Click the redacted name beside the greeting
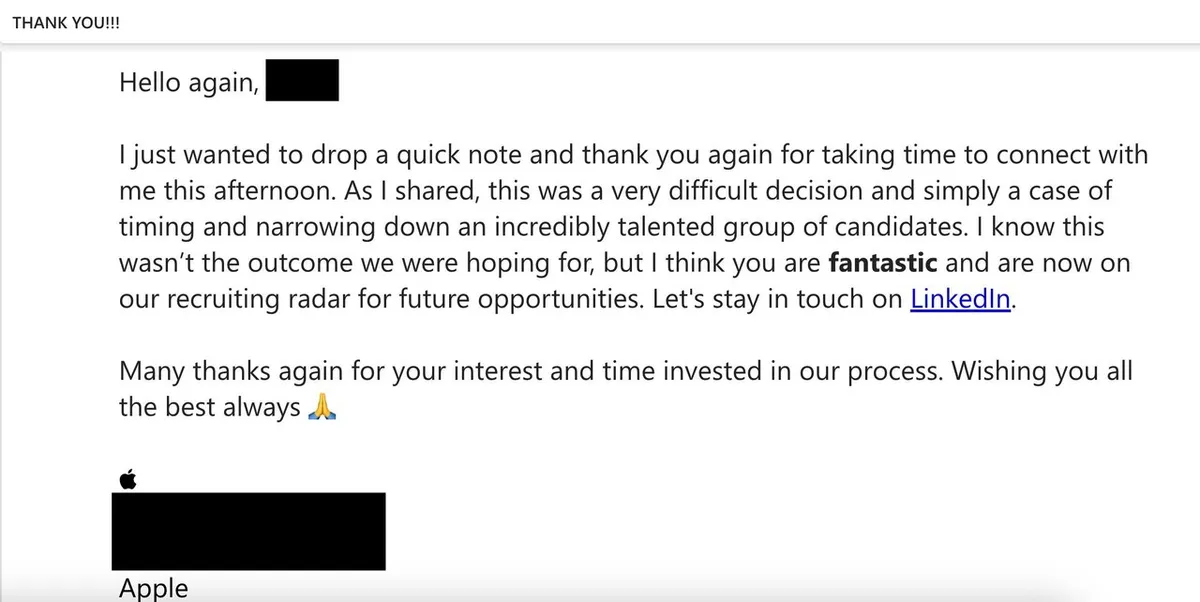The height and width of the screenshot is (602, 1200). click(x=303, y=81)
